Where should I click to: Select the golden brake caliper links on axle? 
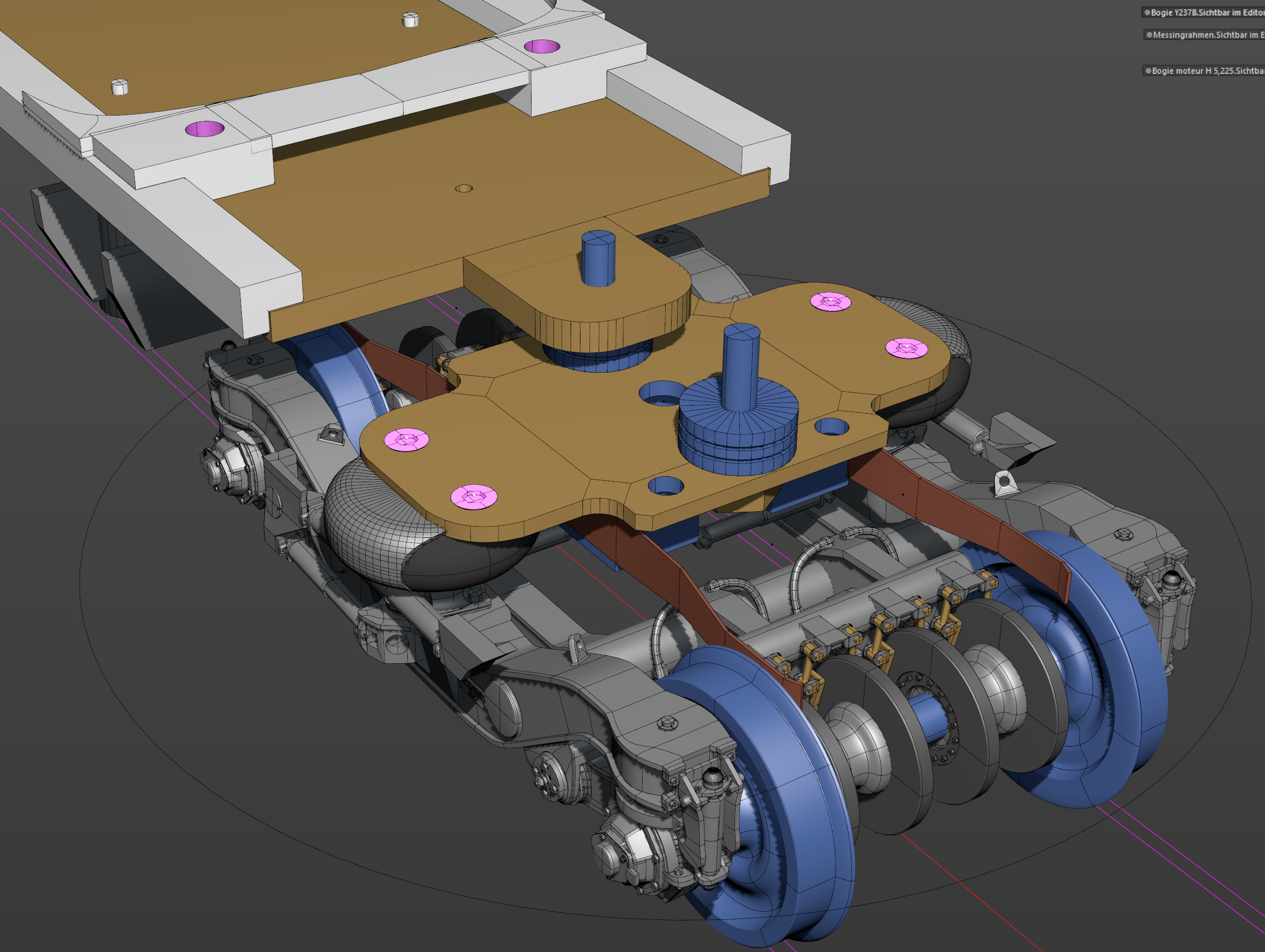point(881,635)
